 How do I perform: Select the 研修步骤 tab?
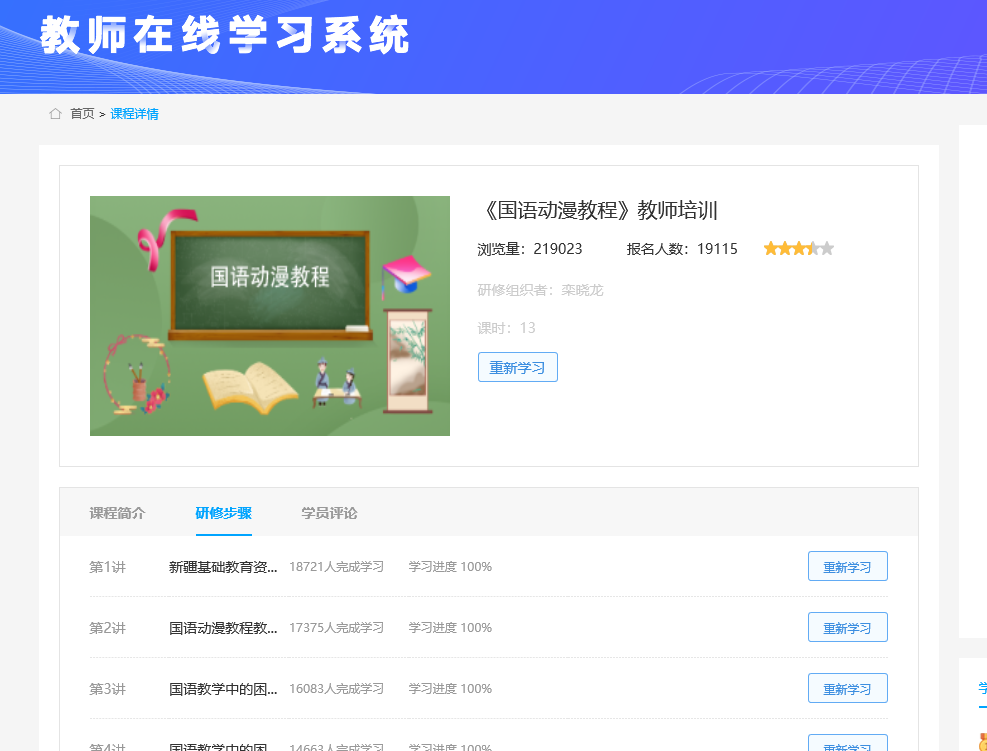click(x=223, y=513)
